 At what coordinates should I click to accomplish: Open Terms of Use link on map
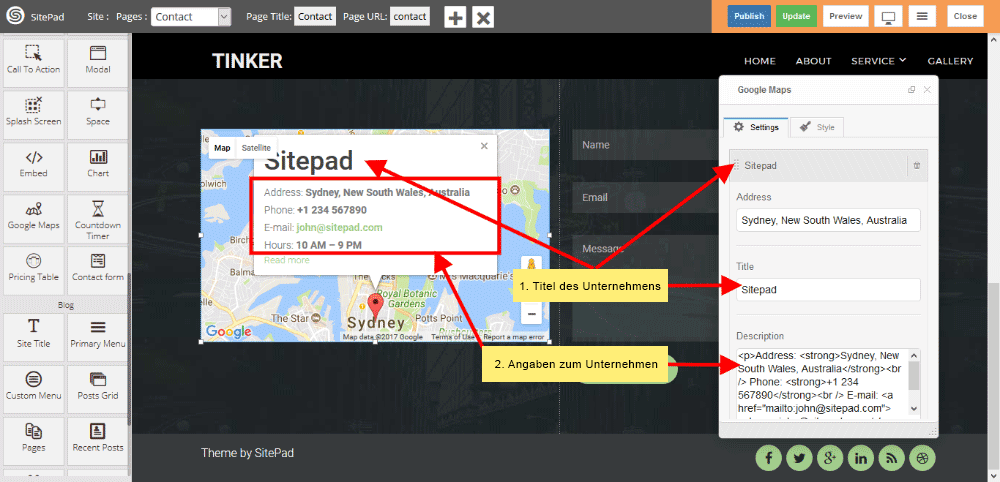(x=453, y=337)
